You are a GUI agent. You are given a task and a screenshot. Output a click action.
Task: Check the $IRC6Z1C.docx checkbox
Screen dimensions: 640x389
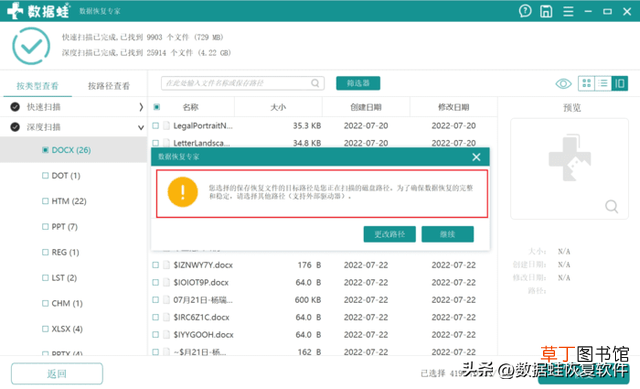(156, 317)
